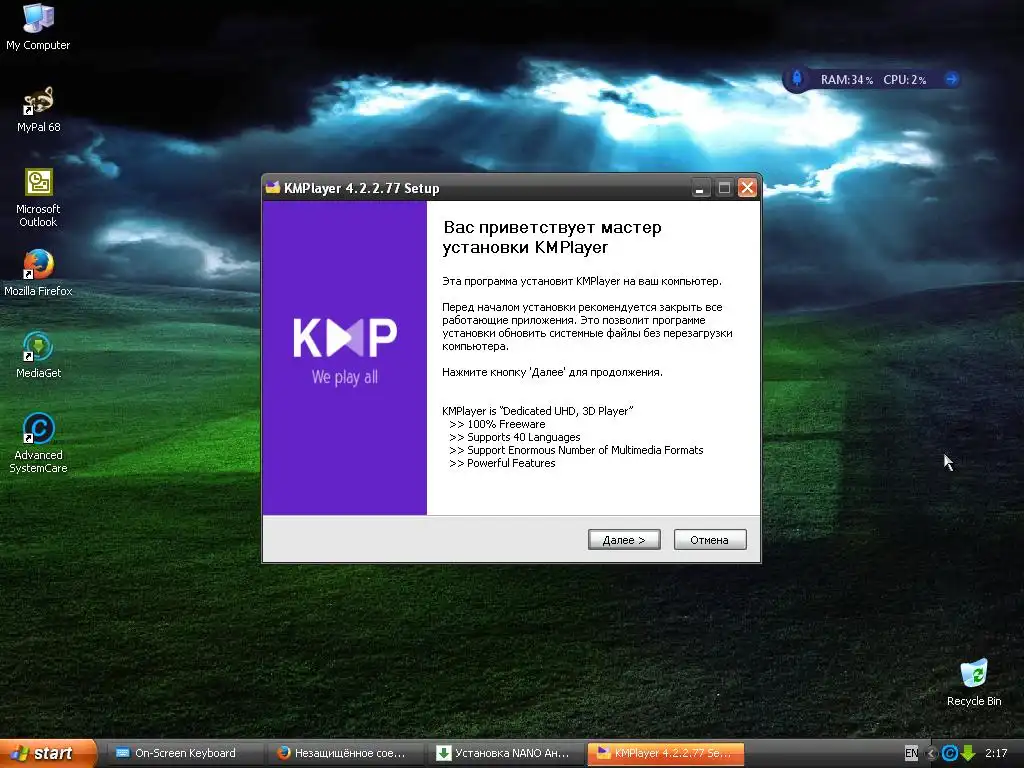Click the rocket boost icon in RAM widget
Viewport: 1024px width, 768px height.
point(797,79)
